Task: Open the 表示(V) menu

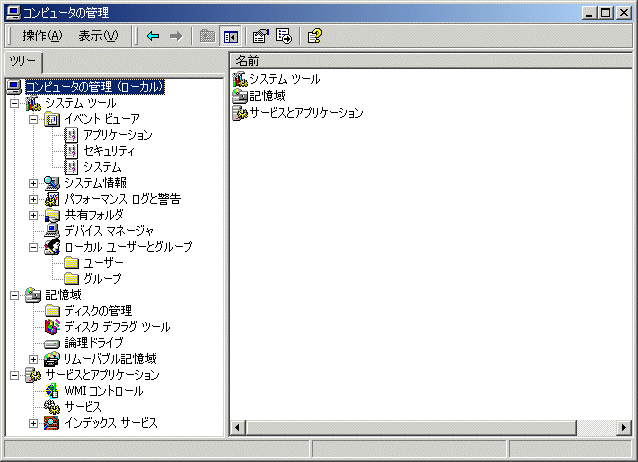Action: pos(98,36)
